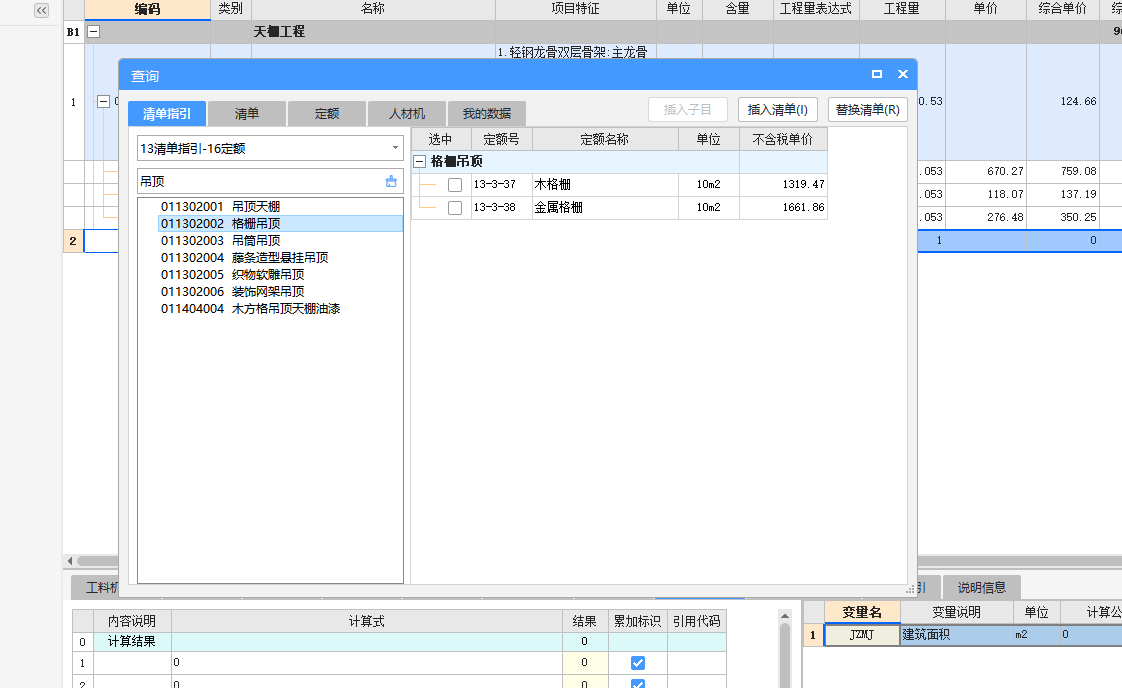This screenshot has height=688, width=1122.
Task: Click the calculation panel scrollbar up arrow
Action: click(784, 616)
